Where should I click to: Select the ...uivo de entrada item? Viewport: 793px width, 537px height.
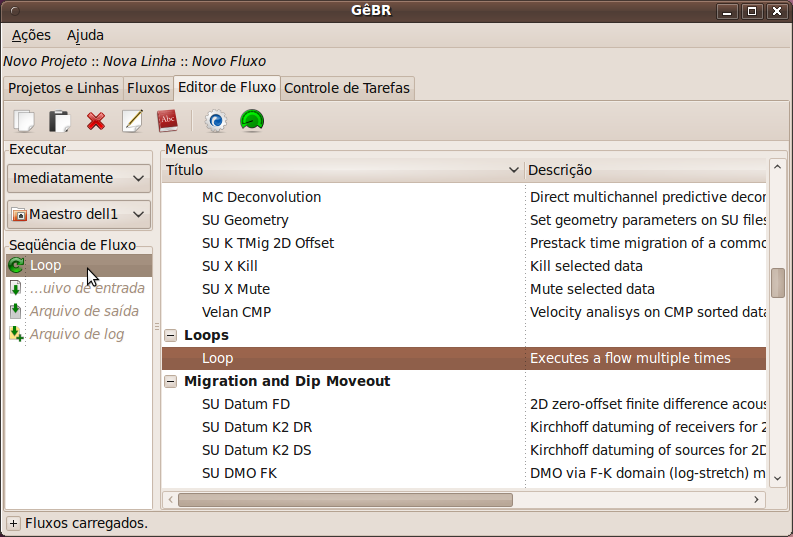(x=79, y=288)
